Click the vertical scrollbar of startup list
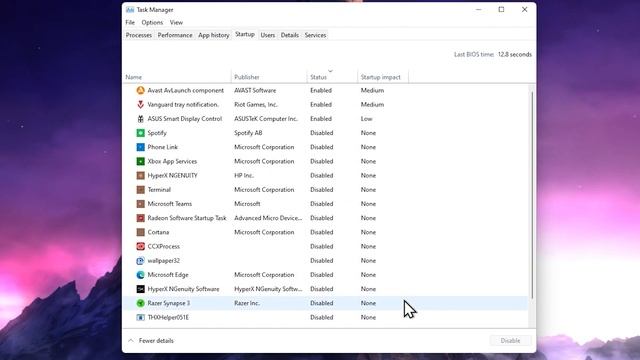 (x=532, y=195)
